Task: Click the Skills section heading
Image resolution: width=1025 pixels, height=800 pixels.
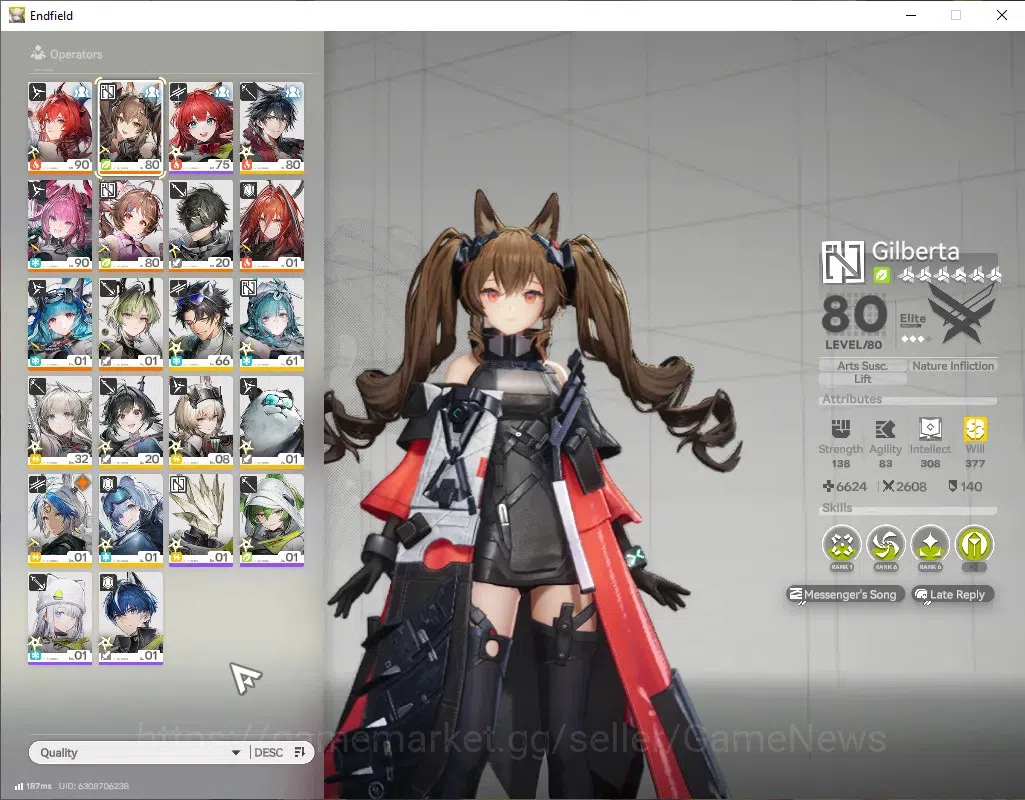Action: pos(837,507)
